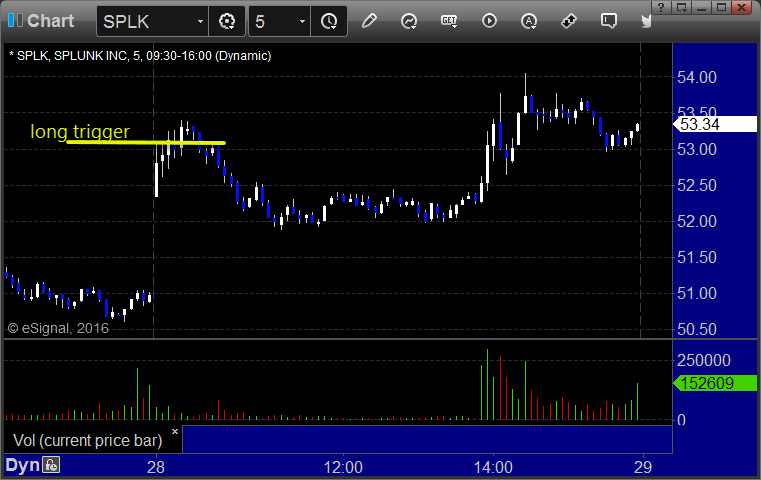
Task: Expand the SPLK symbol dropdown arrow
Action: pyautogui.click(x=200, y=21)
